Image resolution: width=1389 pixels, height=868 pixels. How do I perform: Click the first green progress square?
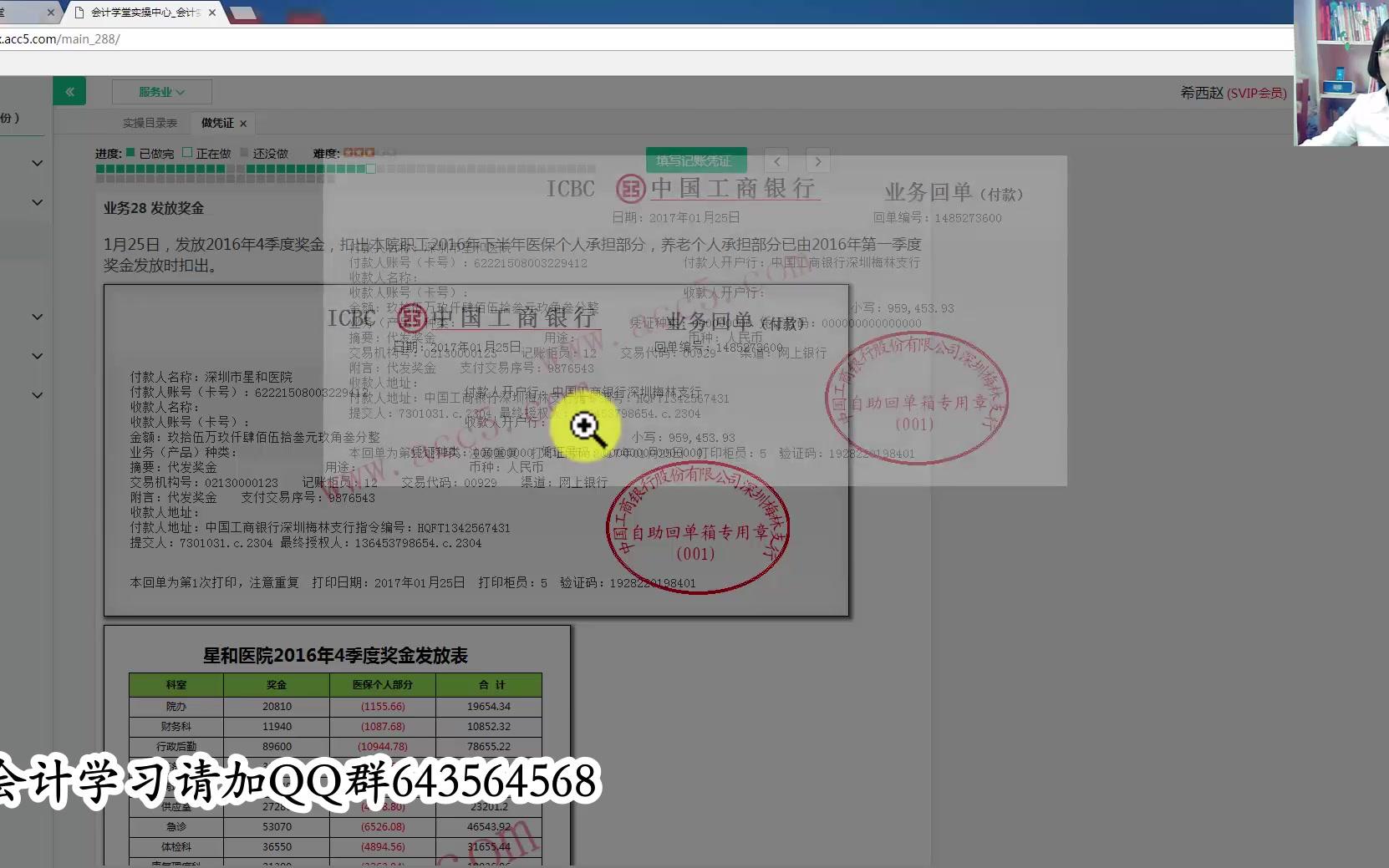pyautogui.click(x=100, y=169)
